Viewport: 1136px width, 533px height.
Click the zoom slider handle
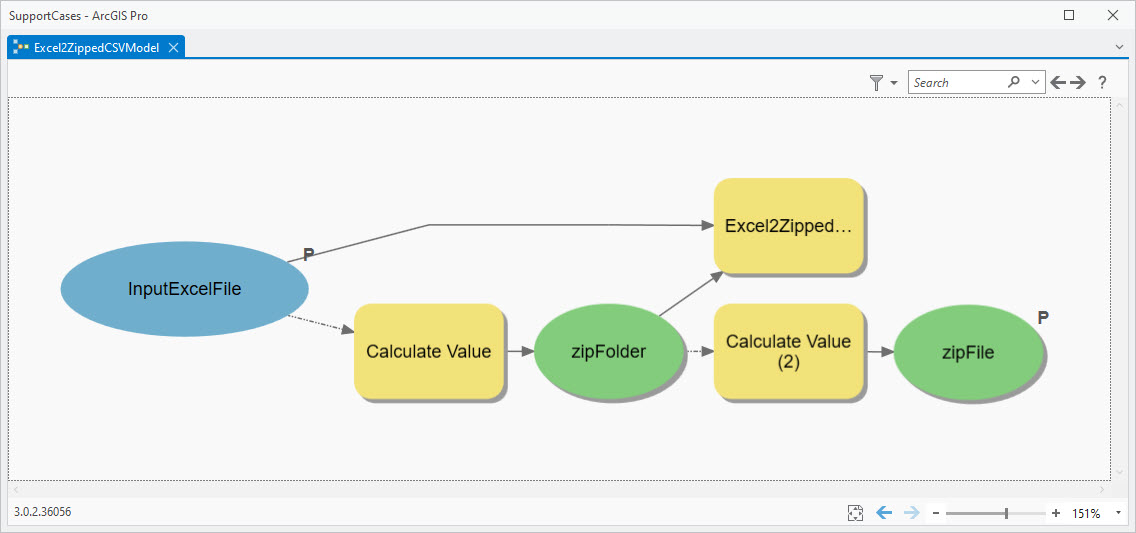click(x=1006, y=513)
